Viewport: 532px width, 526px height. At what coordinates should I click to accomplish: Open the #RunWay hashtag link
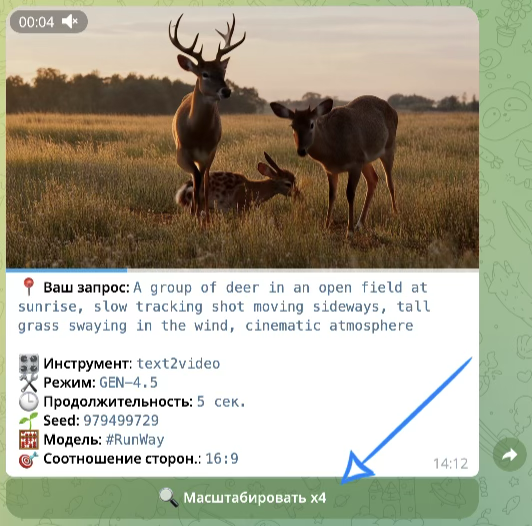coord(135,440)
